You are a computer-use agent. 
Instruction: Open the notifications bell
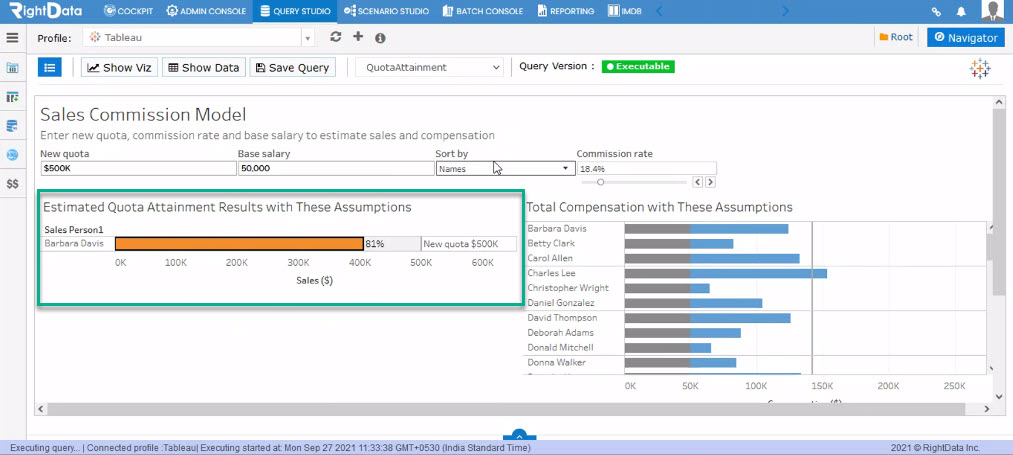(961, 11)
